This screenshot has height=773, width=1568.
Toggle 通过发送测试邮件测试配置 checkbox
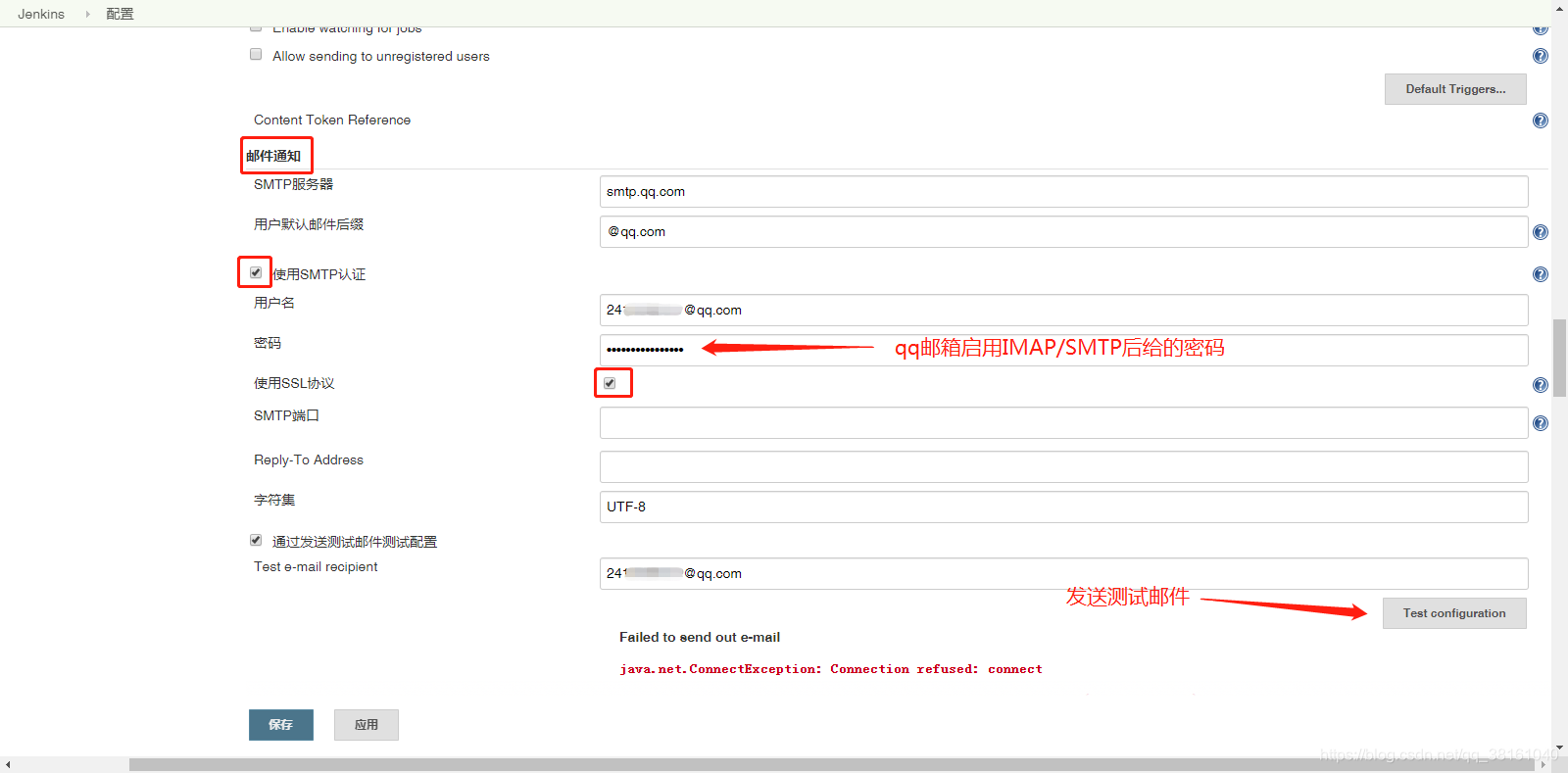pyautogui.click(x=256, y=540)
